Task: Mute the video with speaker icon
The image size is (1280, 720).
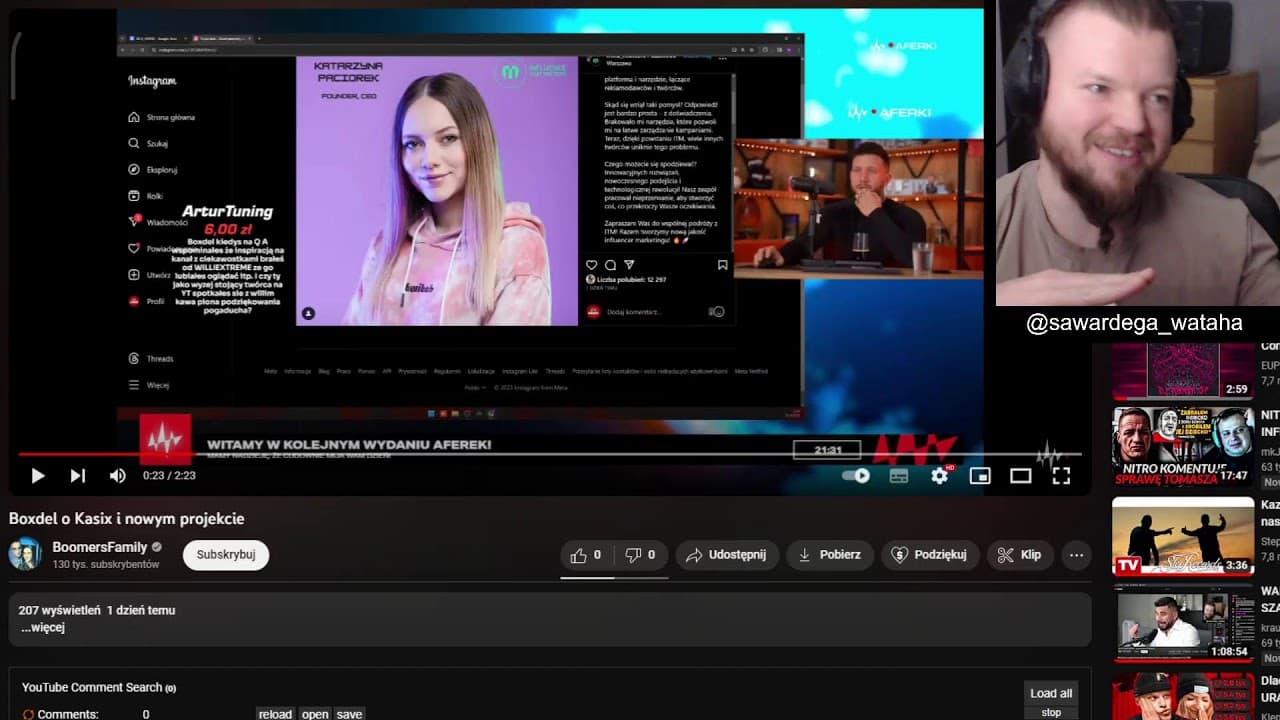Action: pos(118,476)
